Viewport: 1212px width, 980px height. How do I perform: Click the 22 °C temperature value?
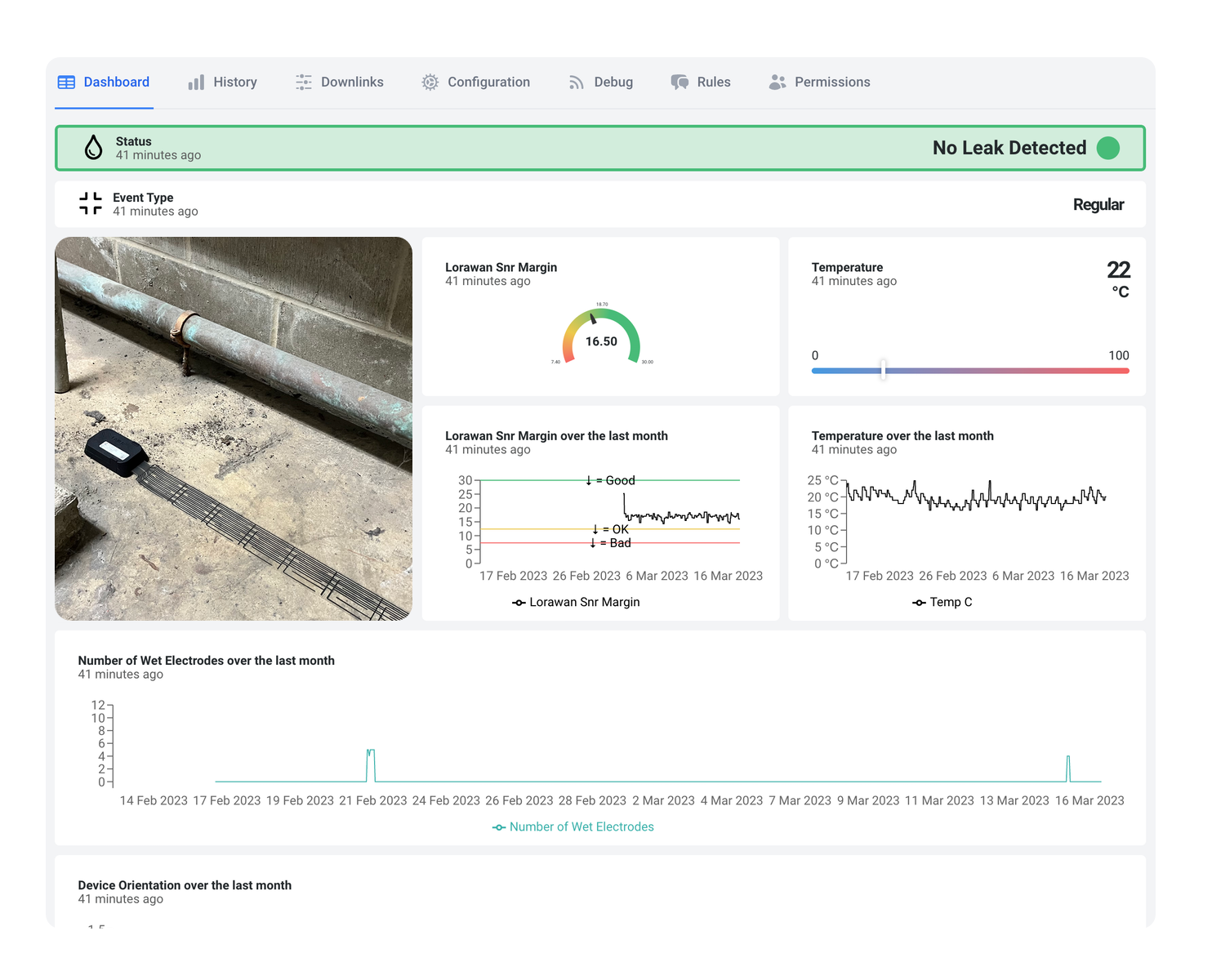tap(1119, 279)
